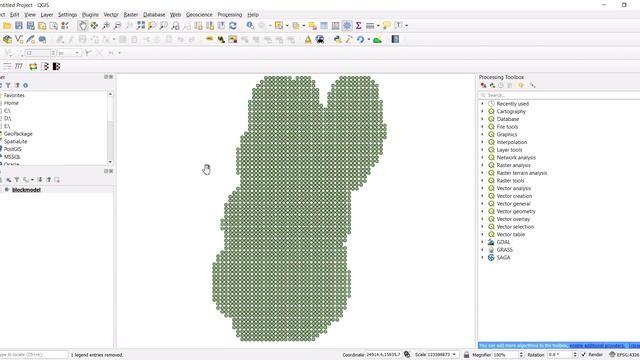The image size is (640, 360).
Task: Open the Statistics summary sigma icon
Action: coord(358,26)
